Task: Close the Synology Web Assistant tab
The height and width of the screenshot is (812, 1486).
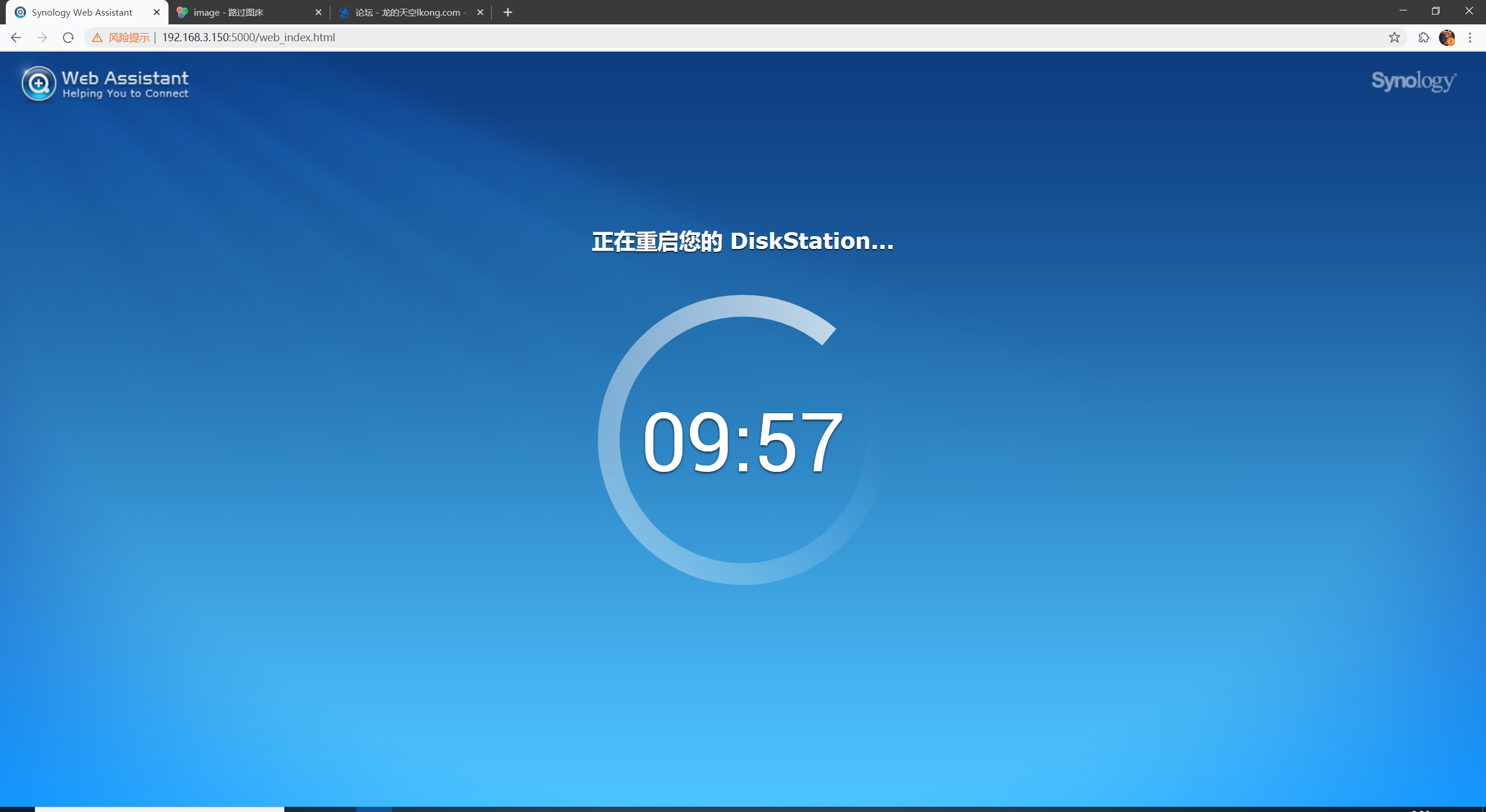Action: tap(157, 12)
